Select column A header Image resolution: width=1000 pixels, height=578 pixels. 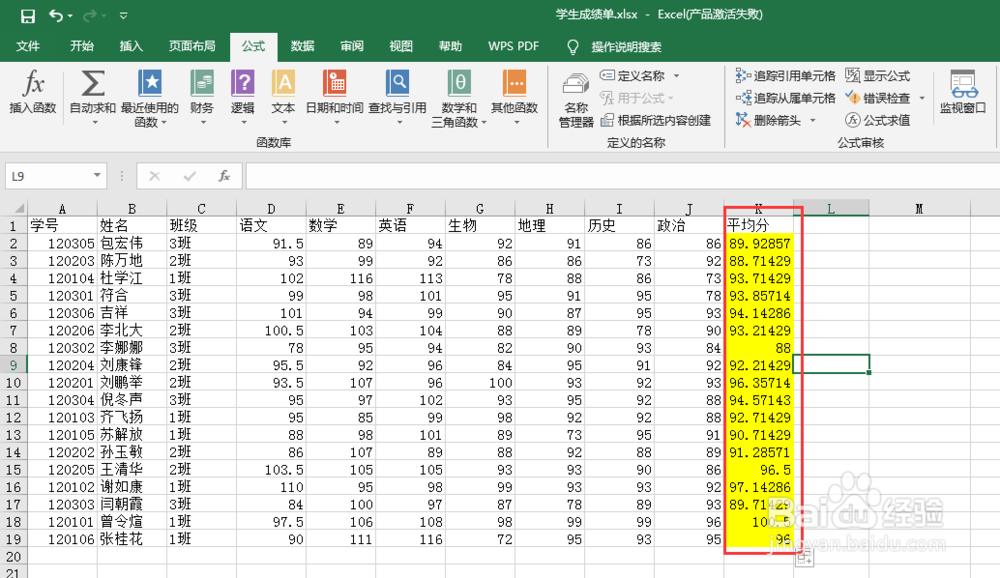tap(62, 209)
